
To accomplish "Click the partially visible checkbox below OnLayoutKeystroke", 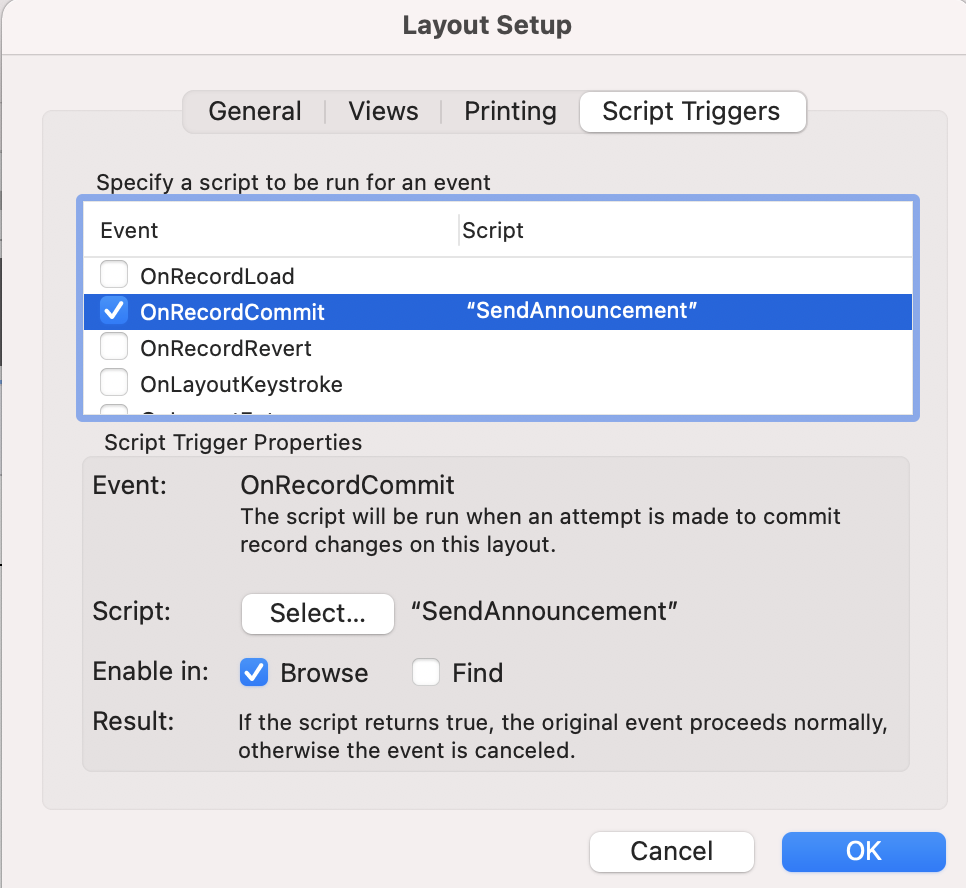I will (x=114, y=410).
